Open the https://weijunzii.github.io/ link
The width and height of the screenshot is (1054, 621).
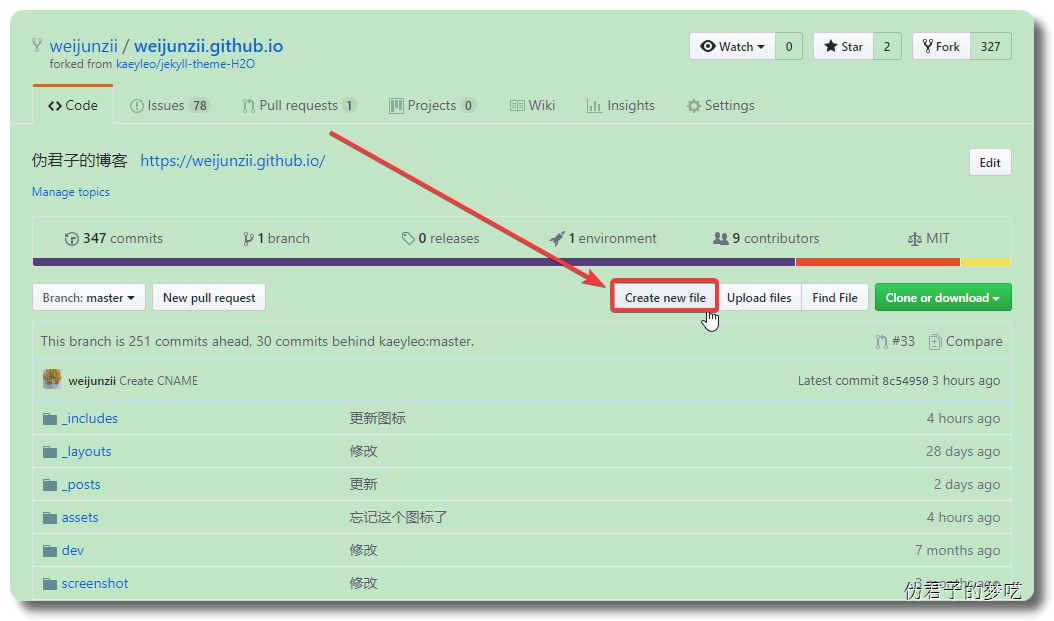[x=233, y=161]
